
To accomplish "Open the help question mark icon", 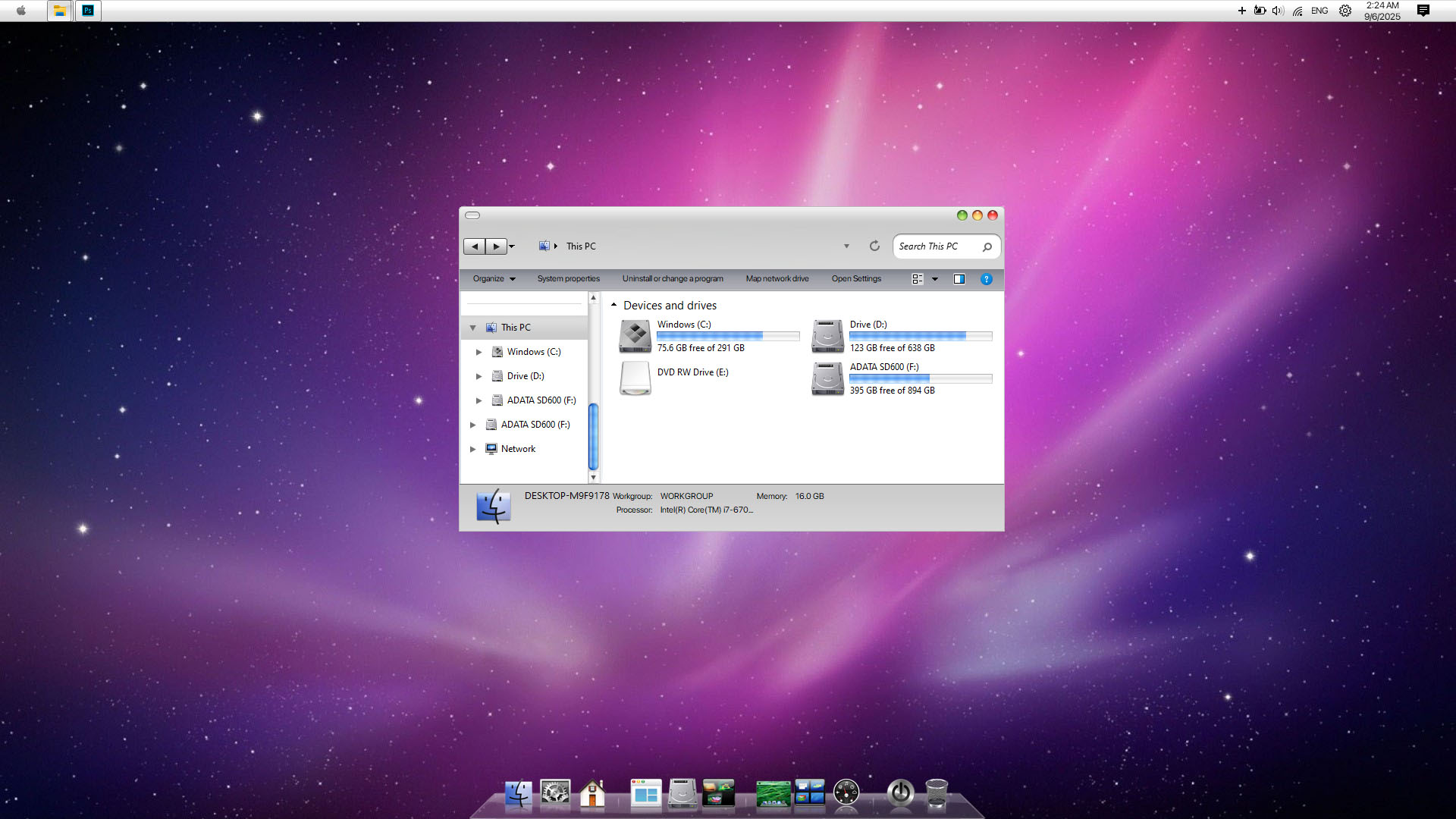I will (x=986, y=279).
